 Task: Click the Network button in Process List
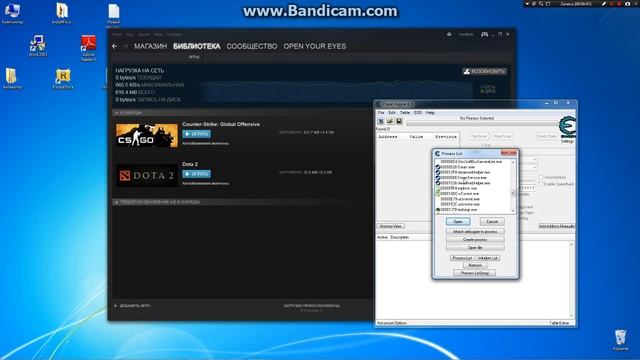[x=475, y=265]
